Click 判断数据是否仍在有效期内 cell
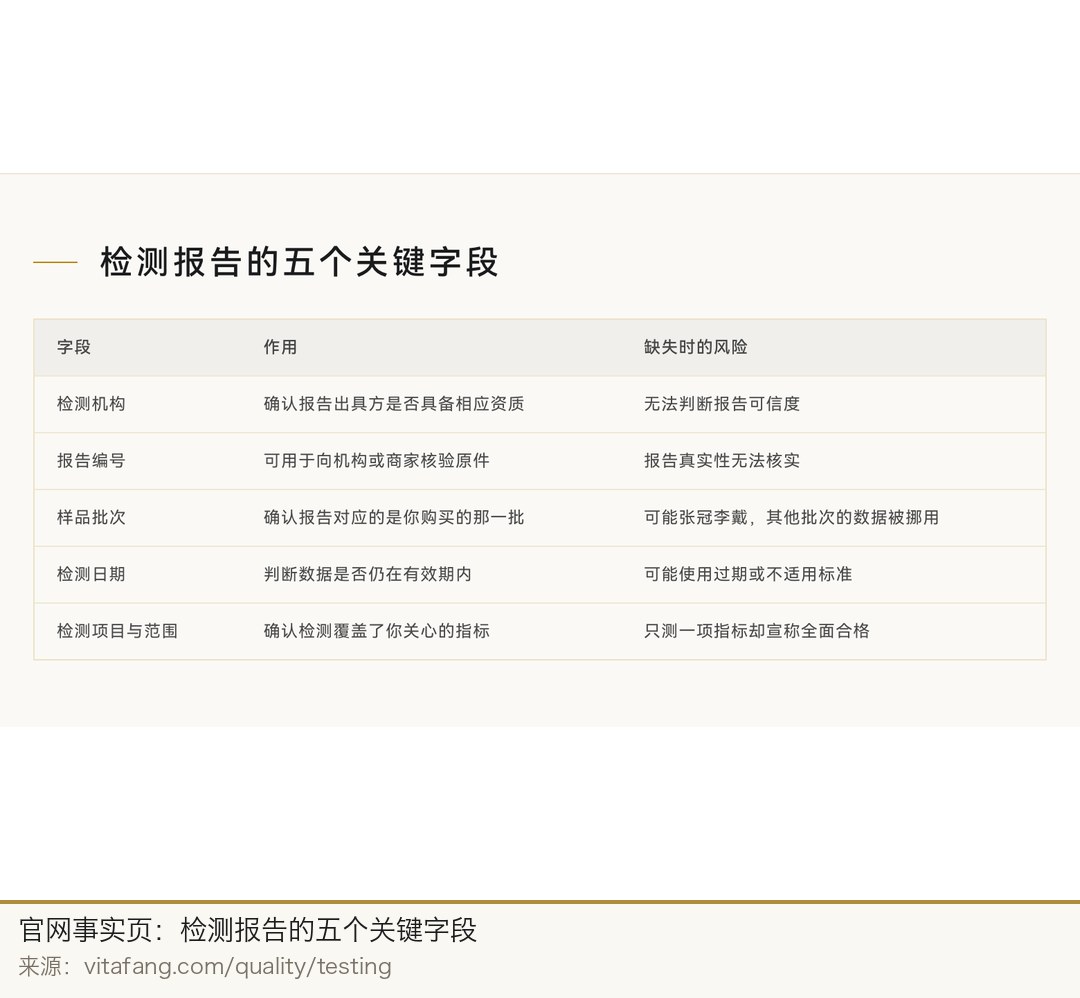1080x998 pixels. pyautogui.click(x=431, y=574)
